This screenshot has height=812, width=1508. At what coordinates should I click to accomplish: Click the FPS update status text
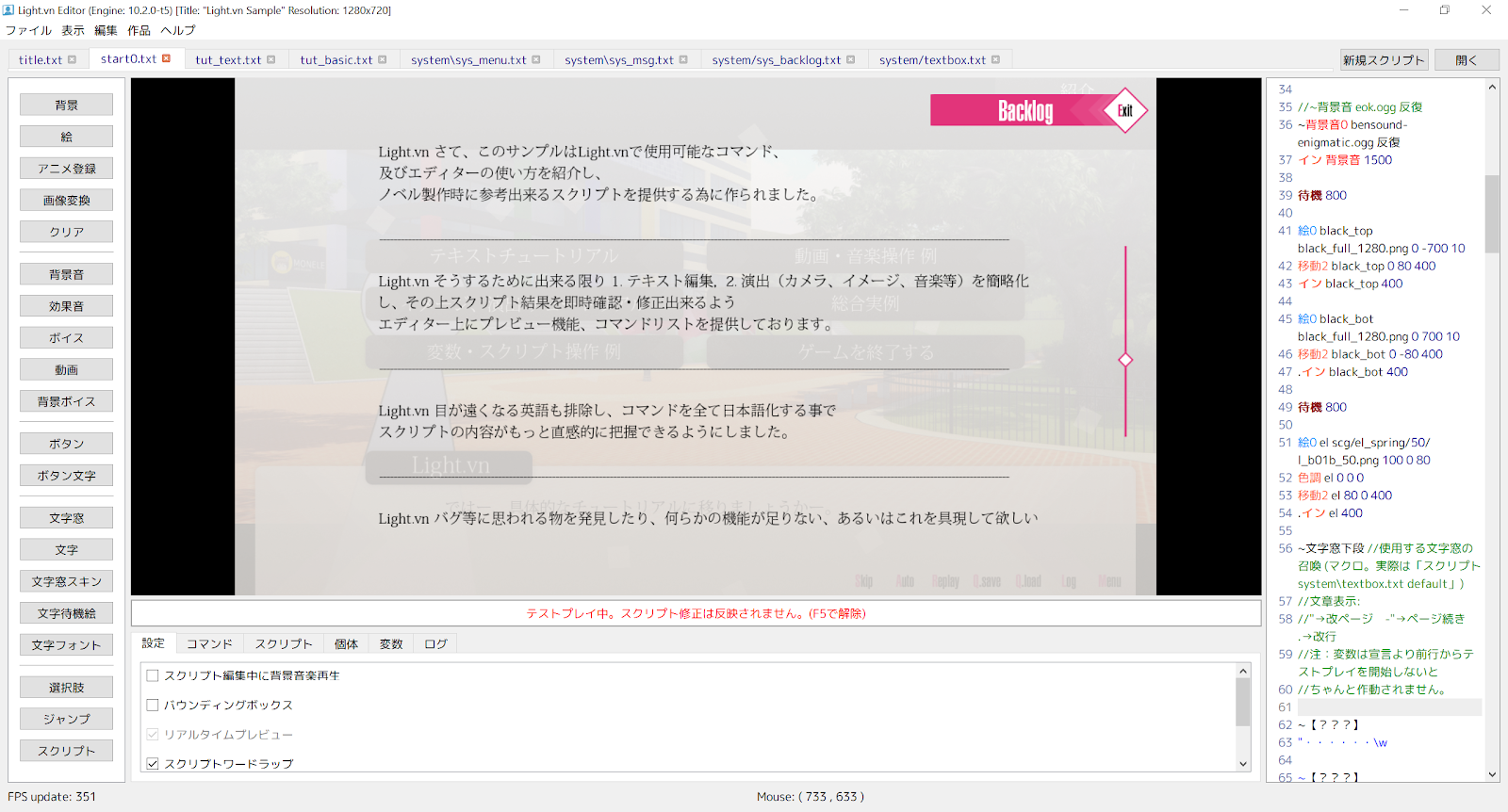(x=52, y=796)
